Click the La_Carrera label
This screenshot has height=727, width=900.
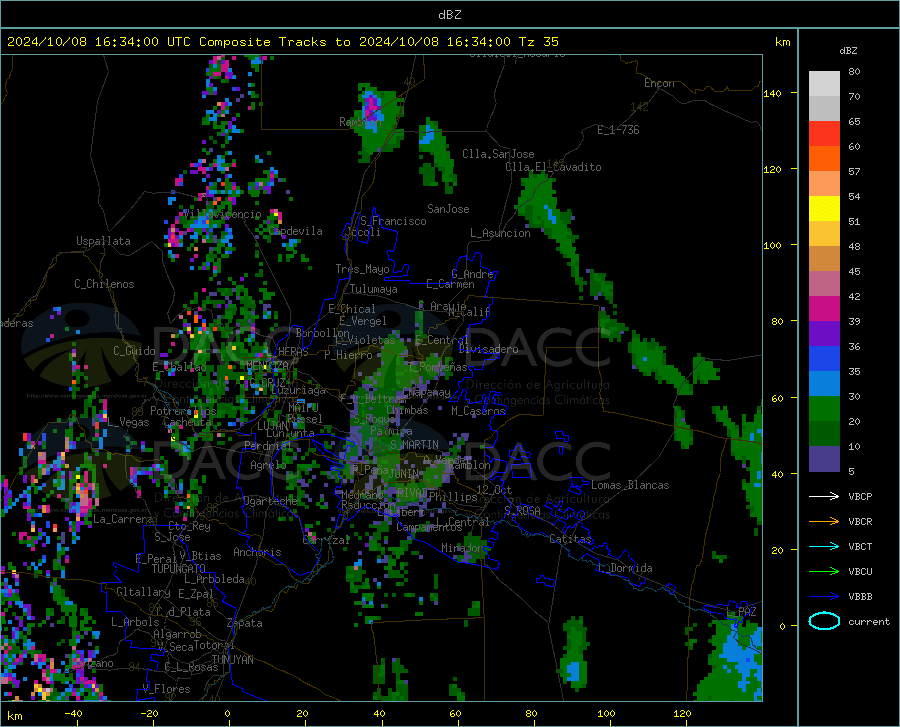(x=123, y=519)
